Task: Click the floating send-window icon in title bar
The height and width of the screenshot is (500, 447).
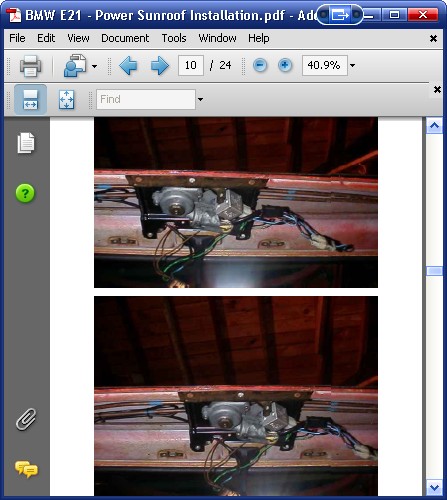Action: point(340,15)
